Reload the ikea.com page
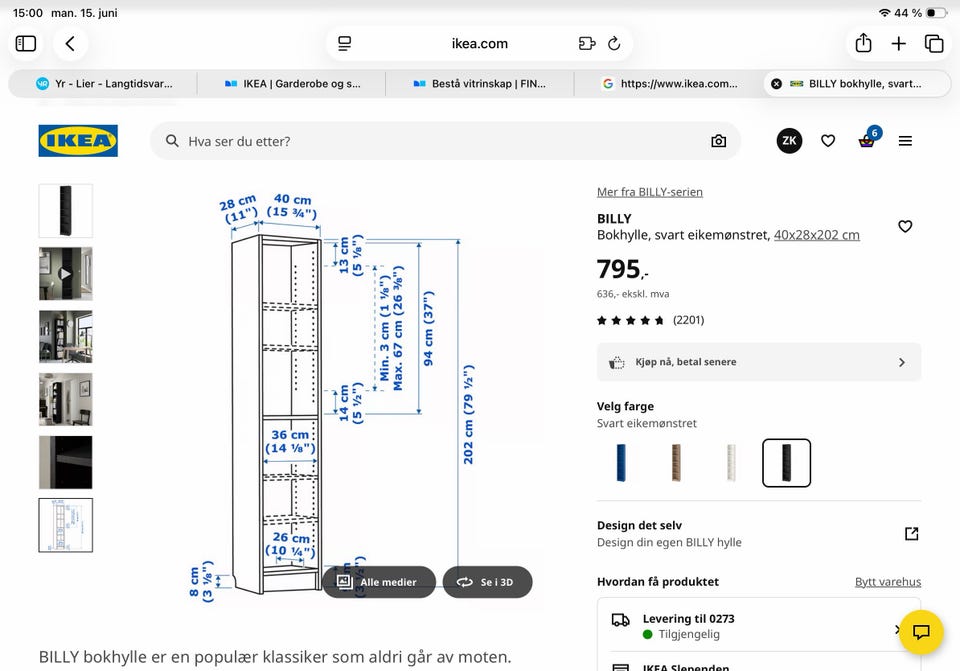 pos(614,43)
